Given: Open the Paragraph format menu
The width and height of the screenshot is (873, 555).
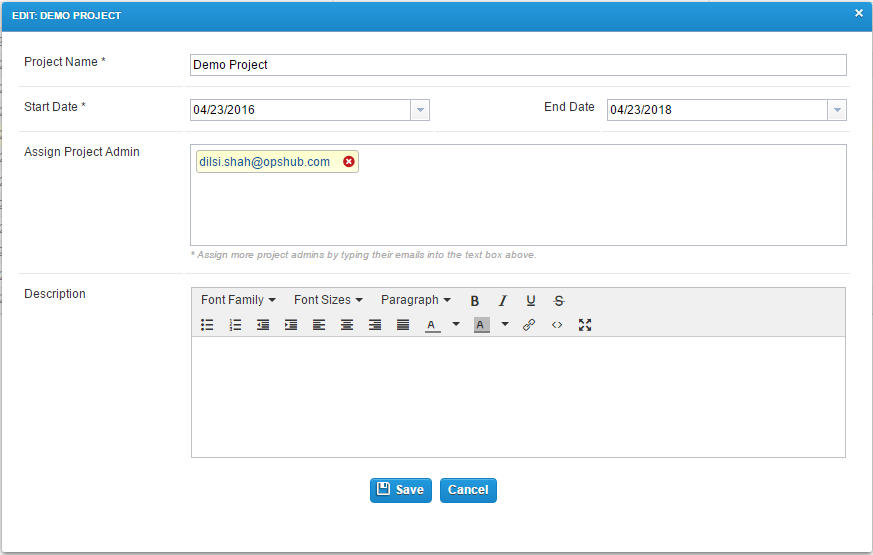Looking at the screenshot, I should click(415, 300).
